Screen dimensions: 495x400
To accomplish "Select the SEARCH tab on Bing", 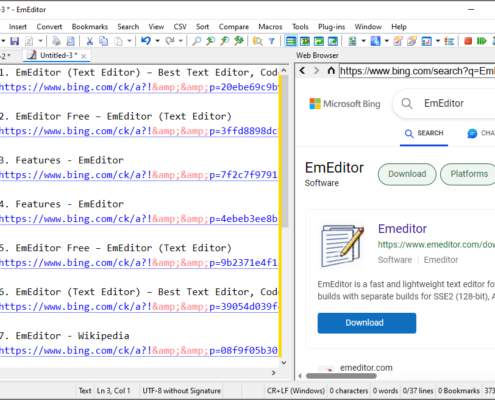I will [x=424, y=133].
